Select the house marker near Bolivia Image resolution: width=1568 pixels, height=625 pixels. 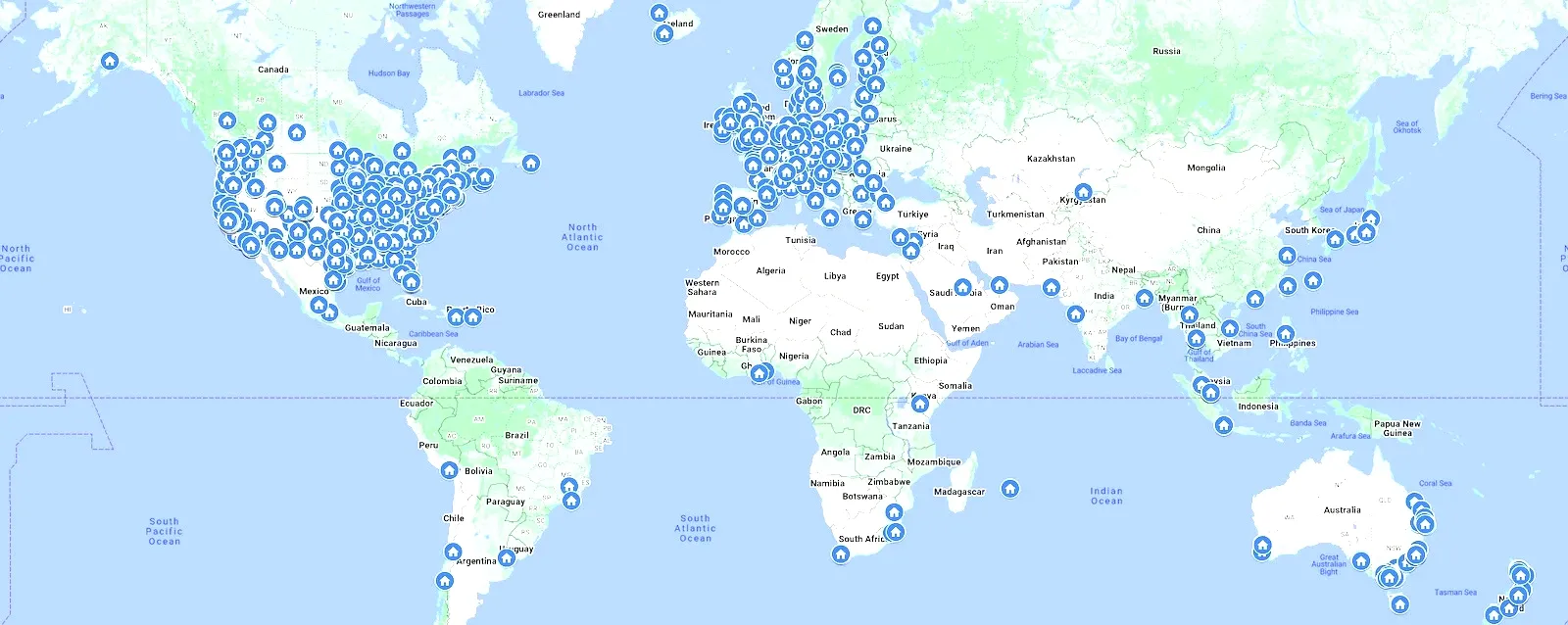point(450,470)
